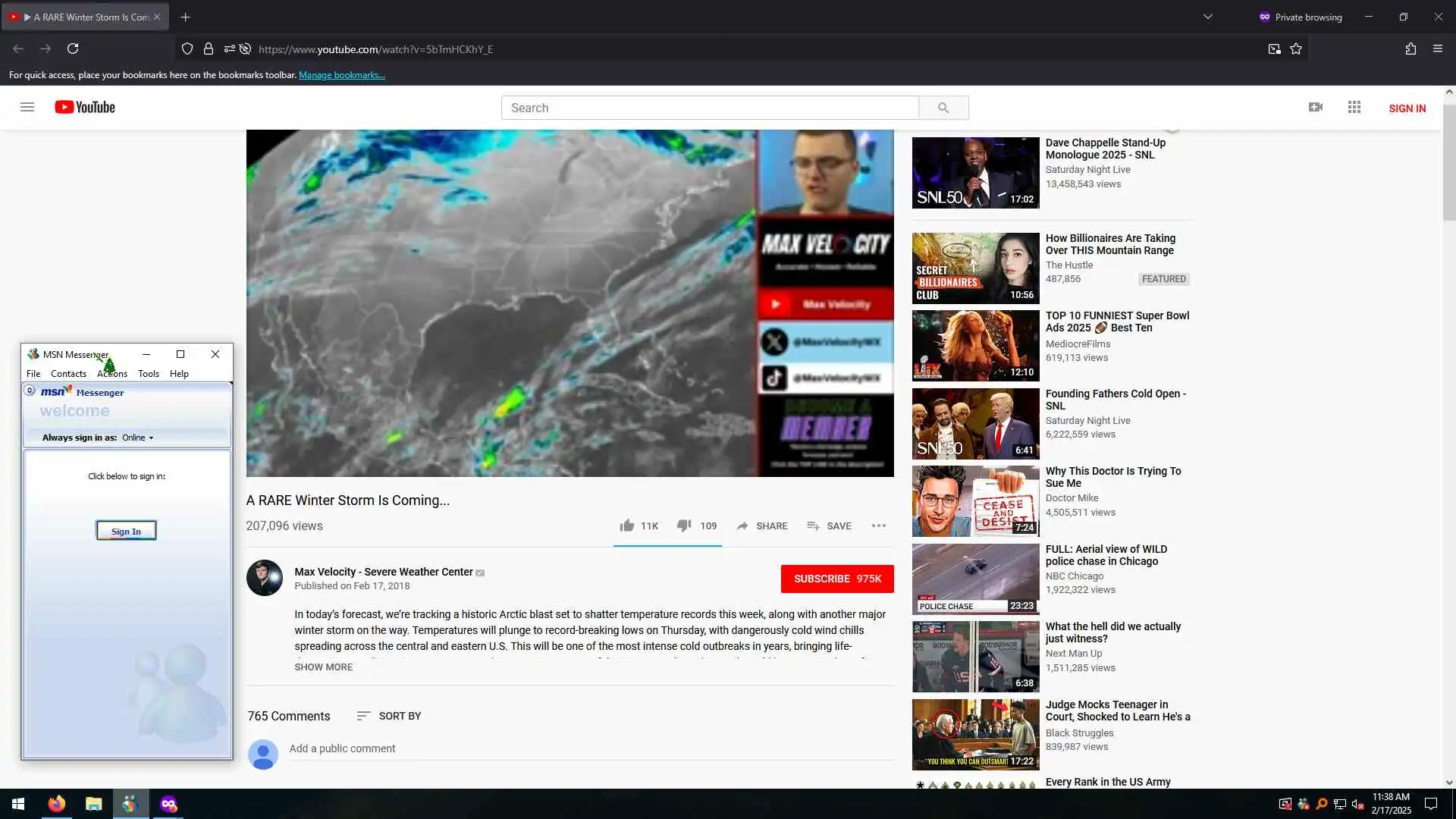The height and width of the screenshot is (819, 1456).
Task: Open the YouTube hamburger guide menu
Action: (x=27, y=107)
